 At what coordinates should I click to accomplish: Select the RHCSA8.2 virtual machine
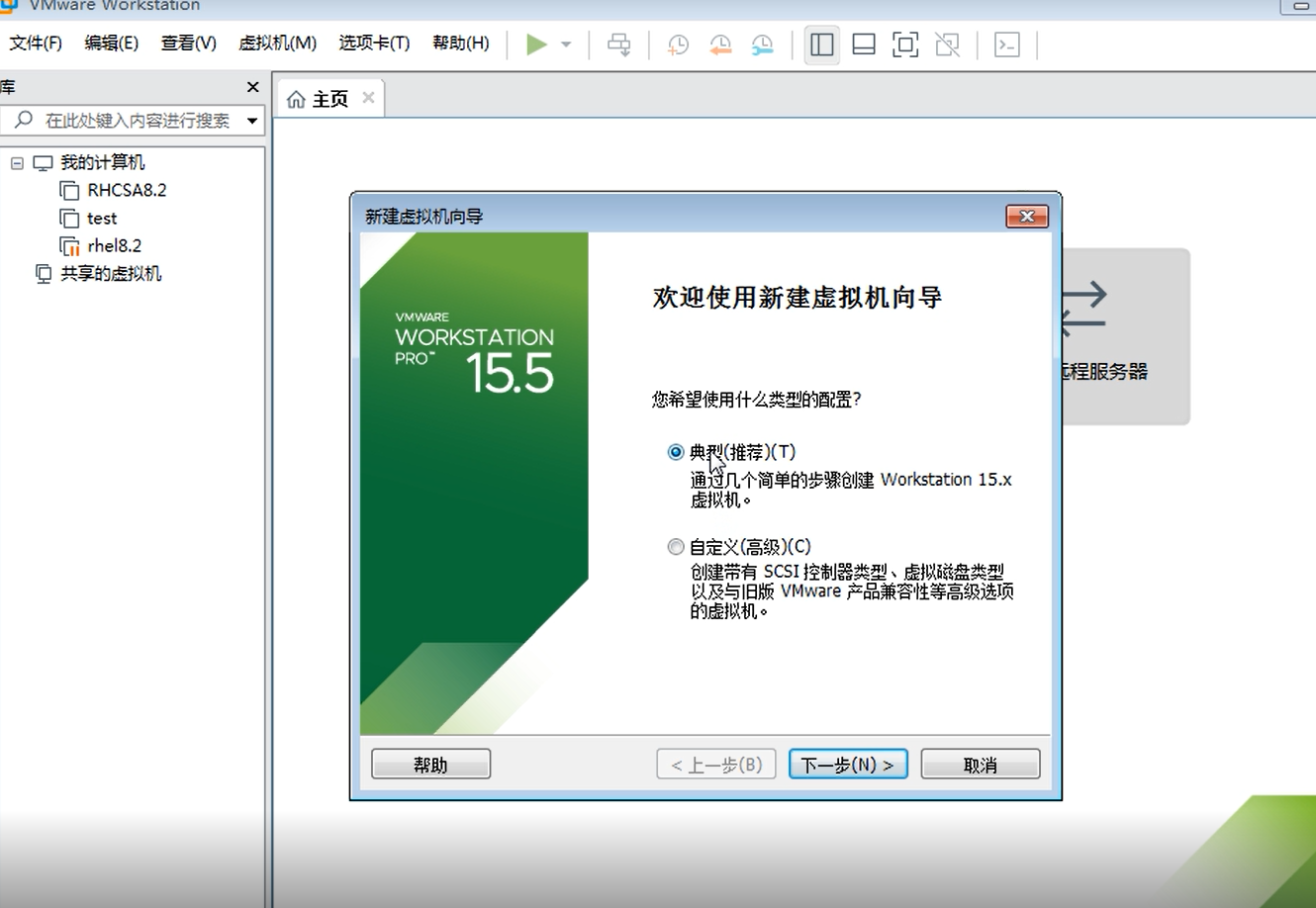126,190
